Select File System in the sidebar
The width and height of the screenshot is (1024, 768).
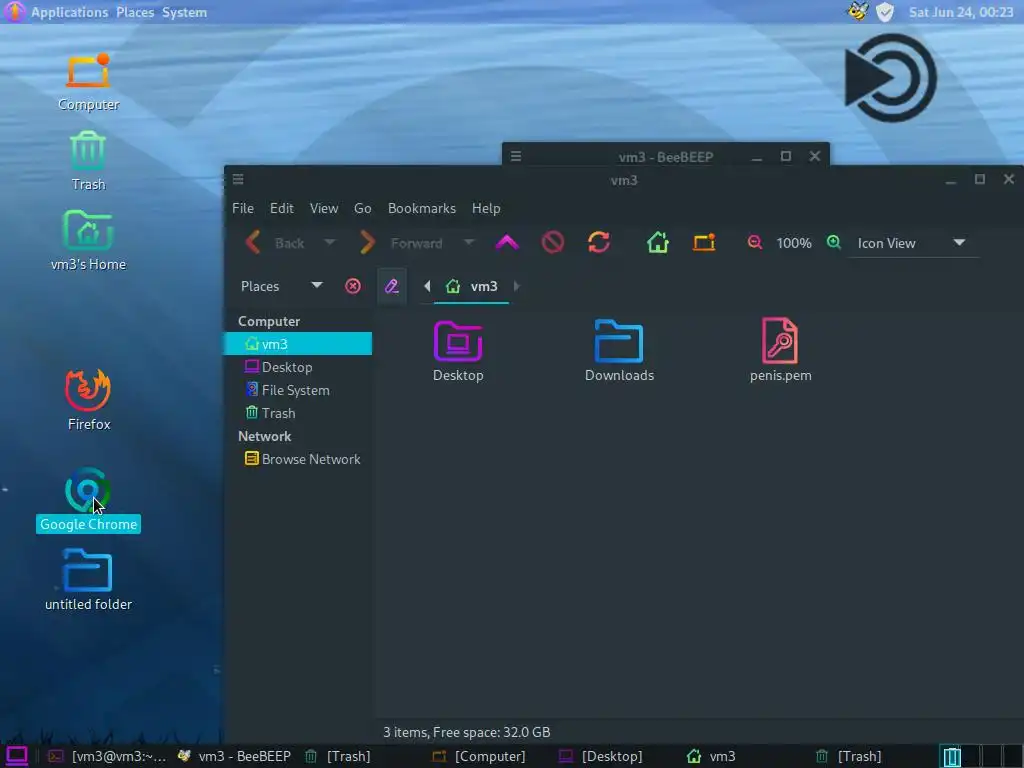(x=298, y=390)
